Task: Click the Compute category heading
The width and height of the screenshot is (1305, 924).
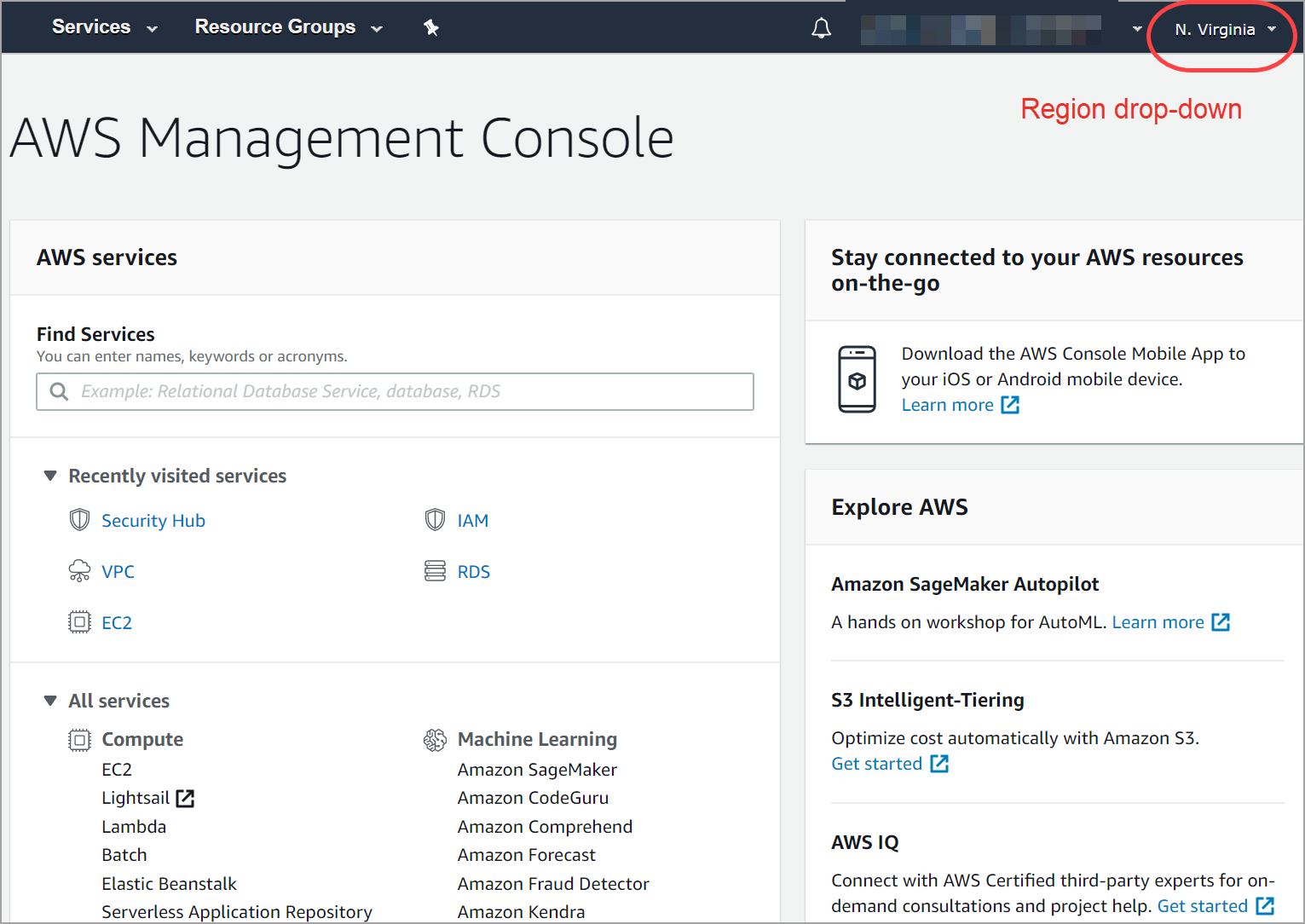Action: point(142,740)
